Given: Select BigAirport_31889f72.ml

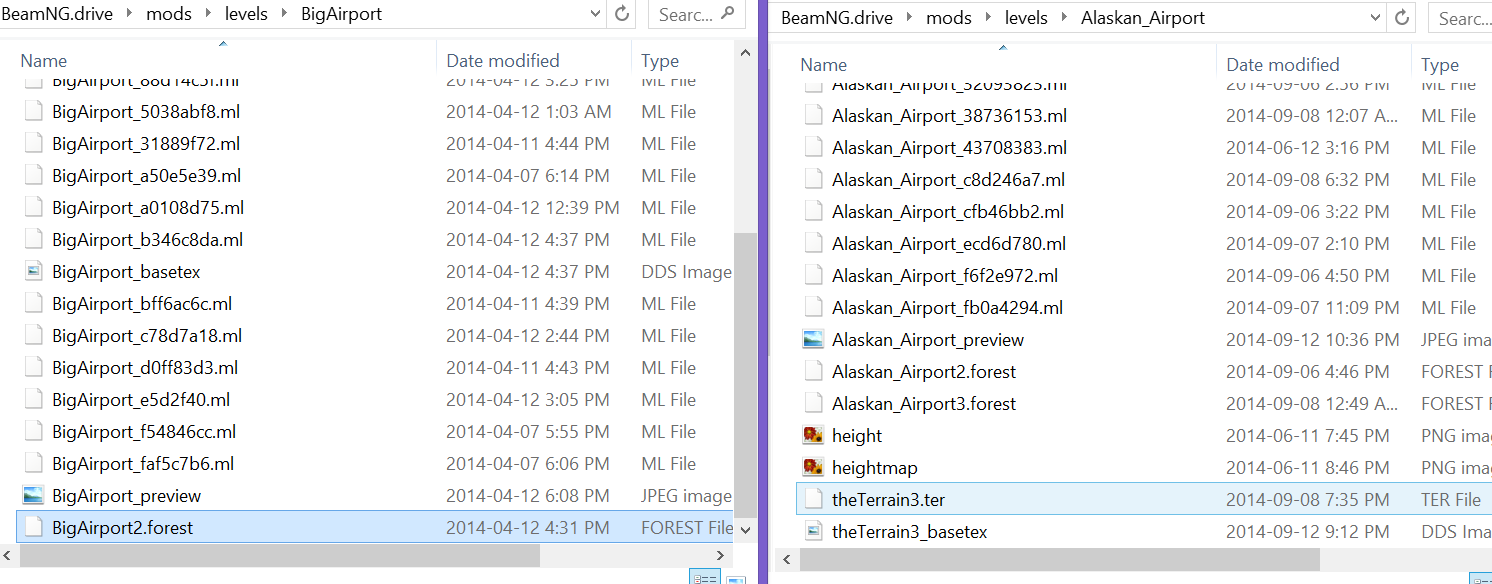Looking at the screenshot, I should (146, 144).
